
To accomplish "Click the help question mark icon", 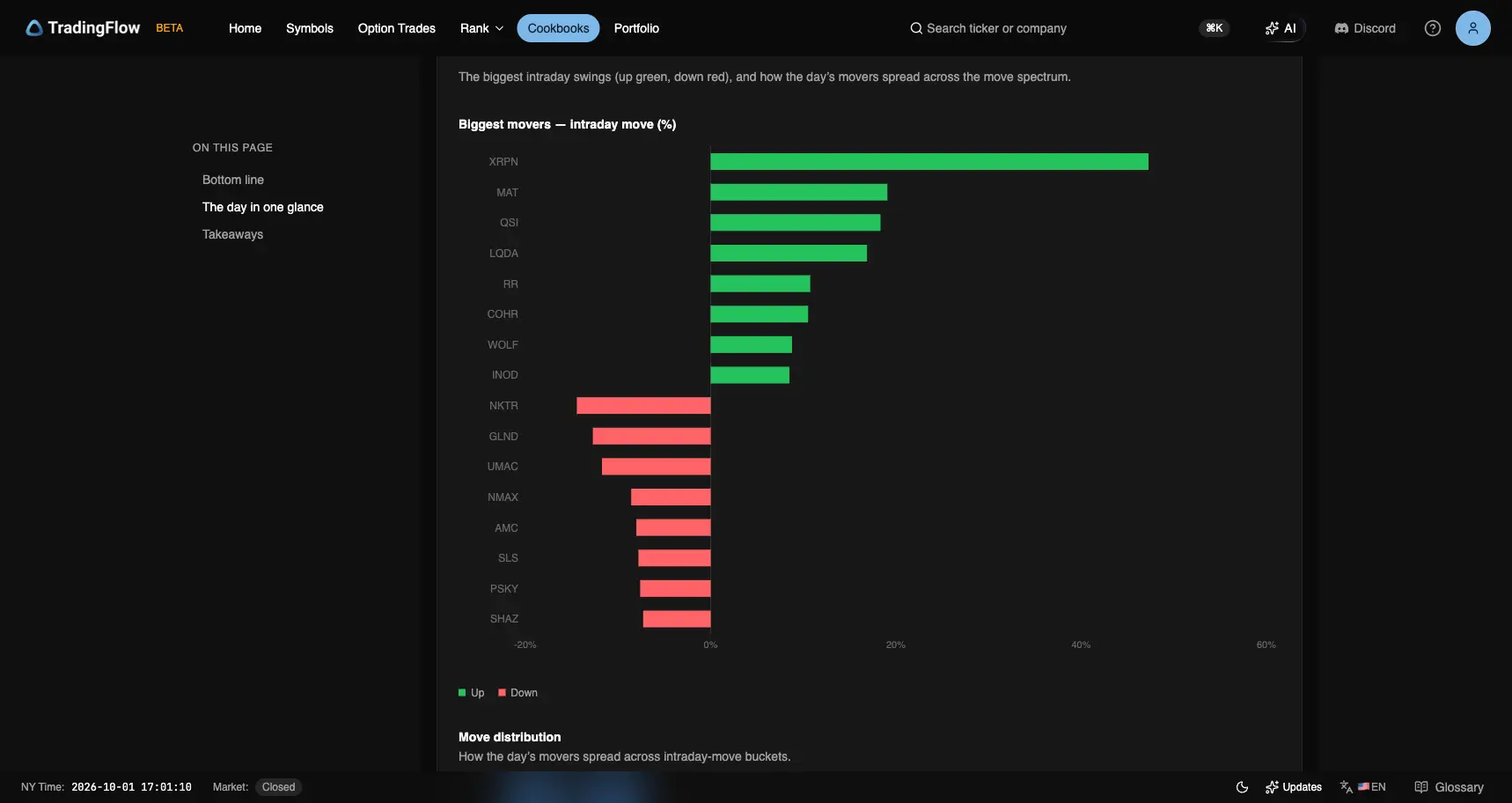I will pos(1433,28).
